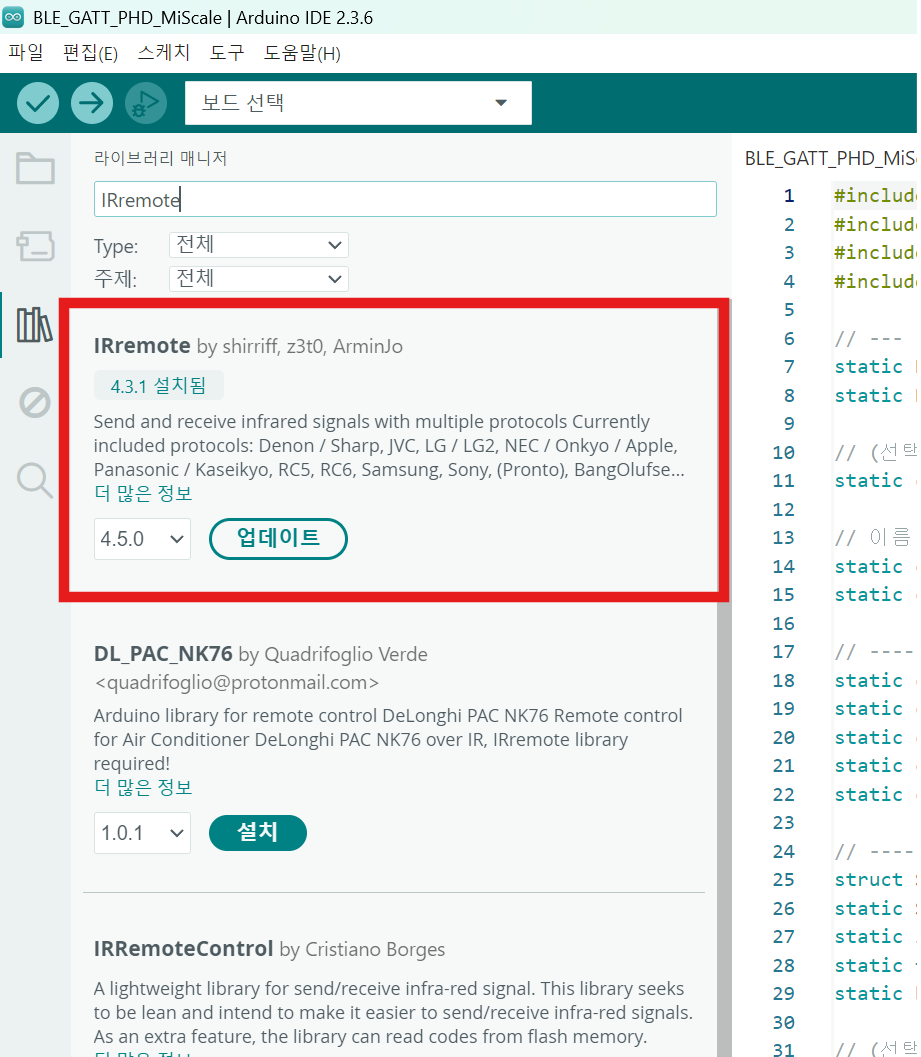Open 더 많은 정보 link under DL_PAC_NK76
This screenshot has height=1057, width=921.
click(x=144, y=787)
